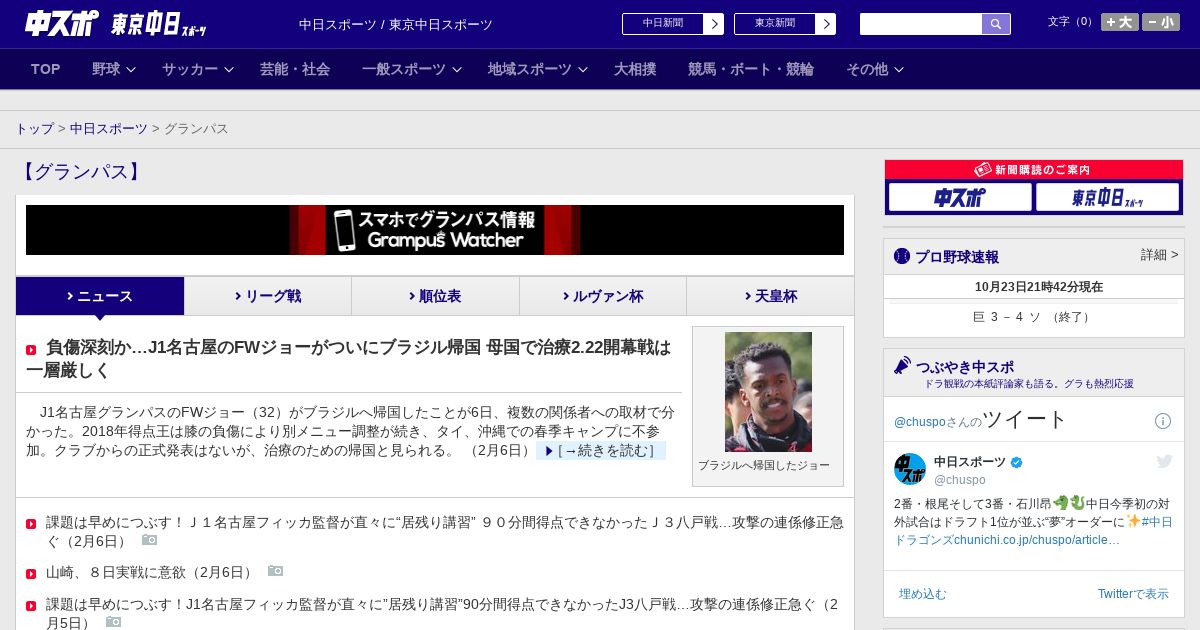Click 埋め込む embed link
1200x630 pixels.
coord(922,594)
